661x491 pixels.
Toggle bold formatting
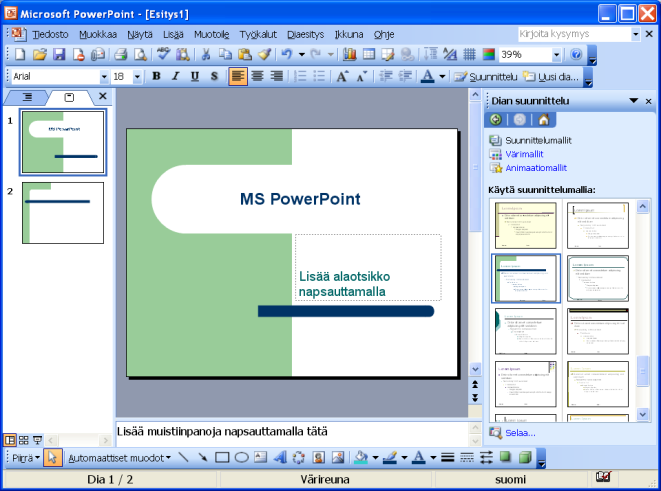[x=156, y=76]
